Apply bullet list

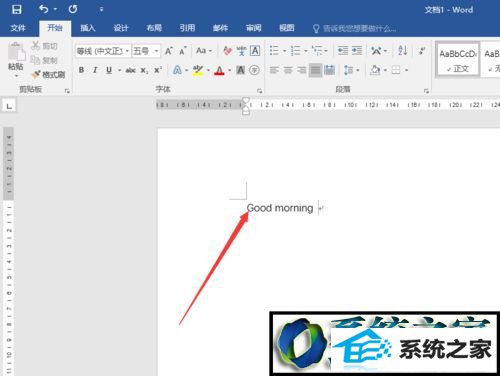274,51
